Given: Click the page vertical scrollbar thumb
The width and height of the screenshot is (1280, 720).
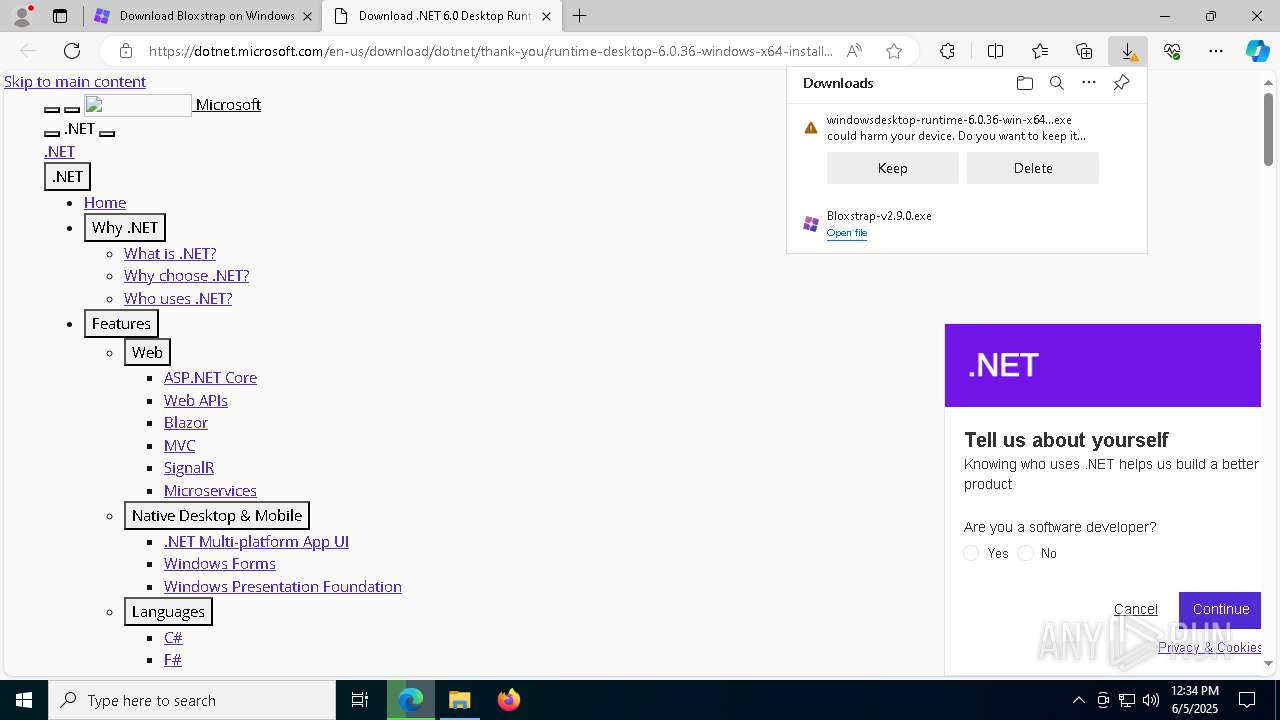Looking at the screenshot, I should (1269, 129).
